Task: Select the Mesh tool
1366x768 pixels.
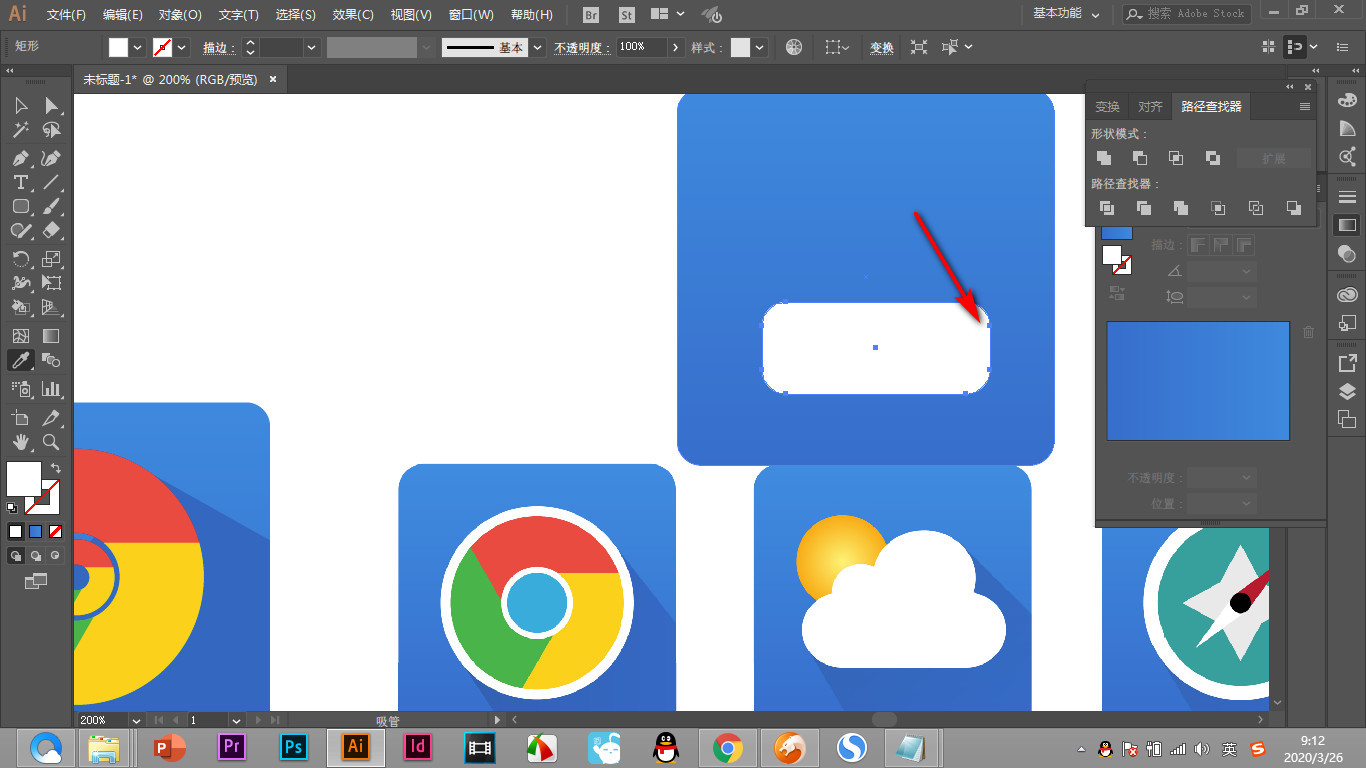Action: (20, 336)
